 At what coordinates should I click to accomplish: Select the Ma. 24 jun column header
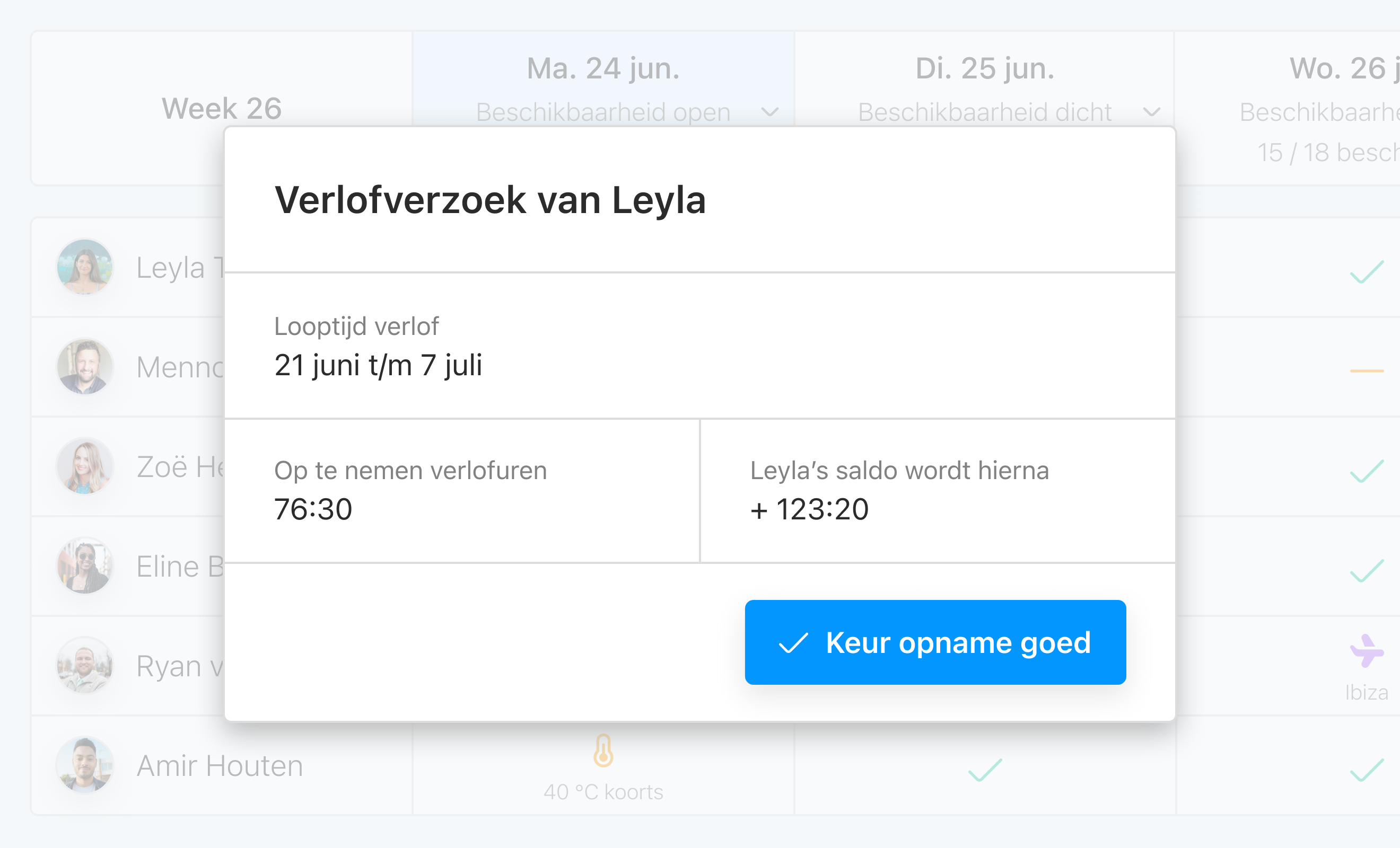(x=602, y=69)
